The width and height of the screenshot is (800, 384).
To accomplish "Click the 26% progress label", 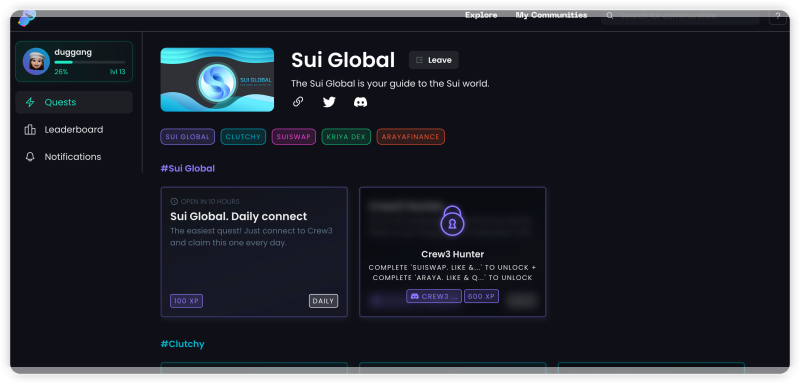I will [61, 72].
